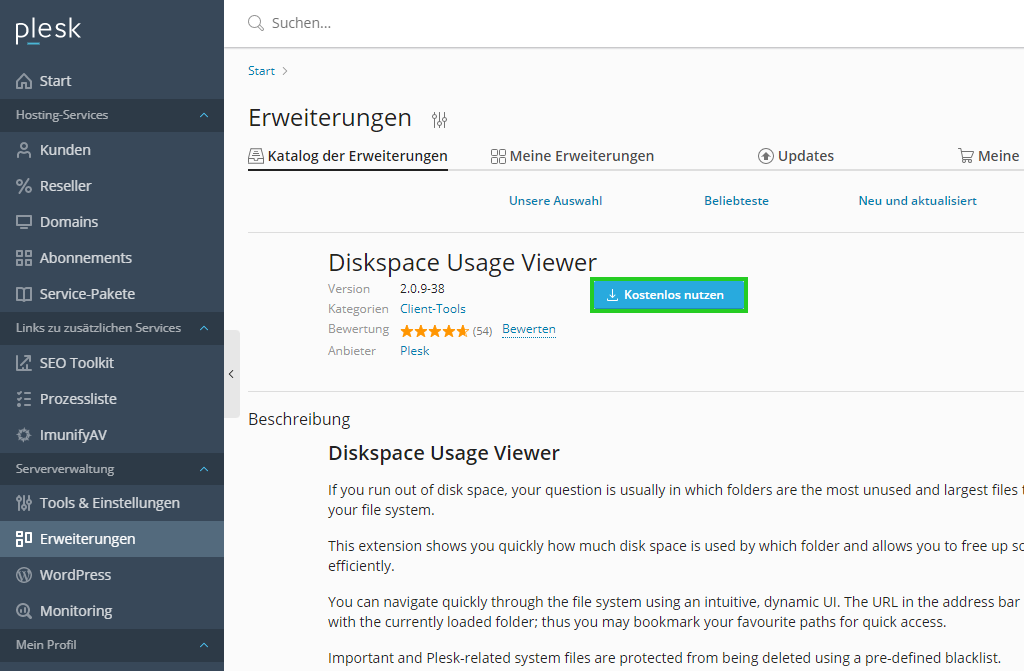Open Kunden in the sidebar

point(112,150)
